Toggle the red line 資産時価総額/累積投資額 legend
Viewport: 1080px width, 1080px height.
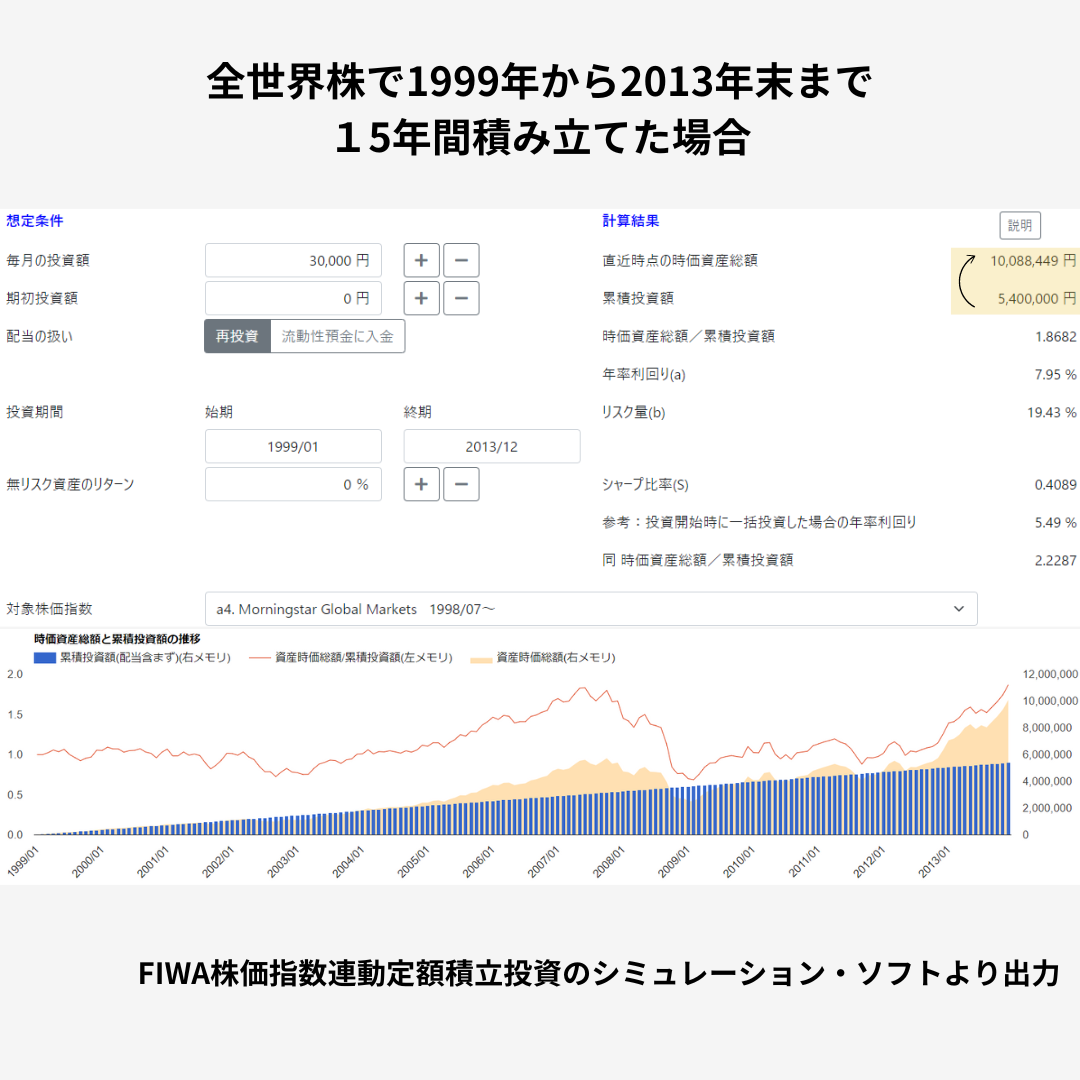pyautogui.click(x=260, y=658)
